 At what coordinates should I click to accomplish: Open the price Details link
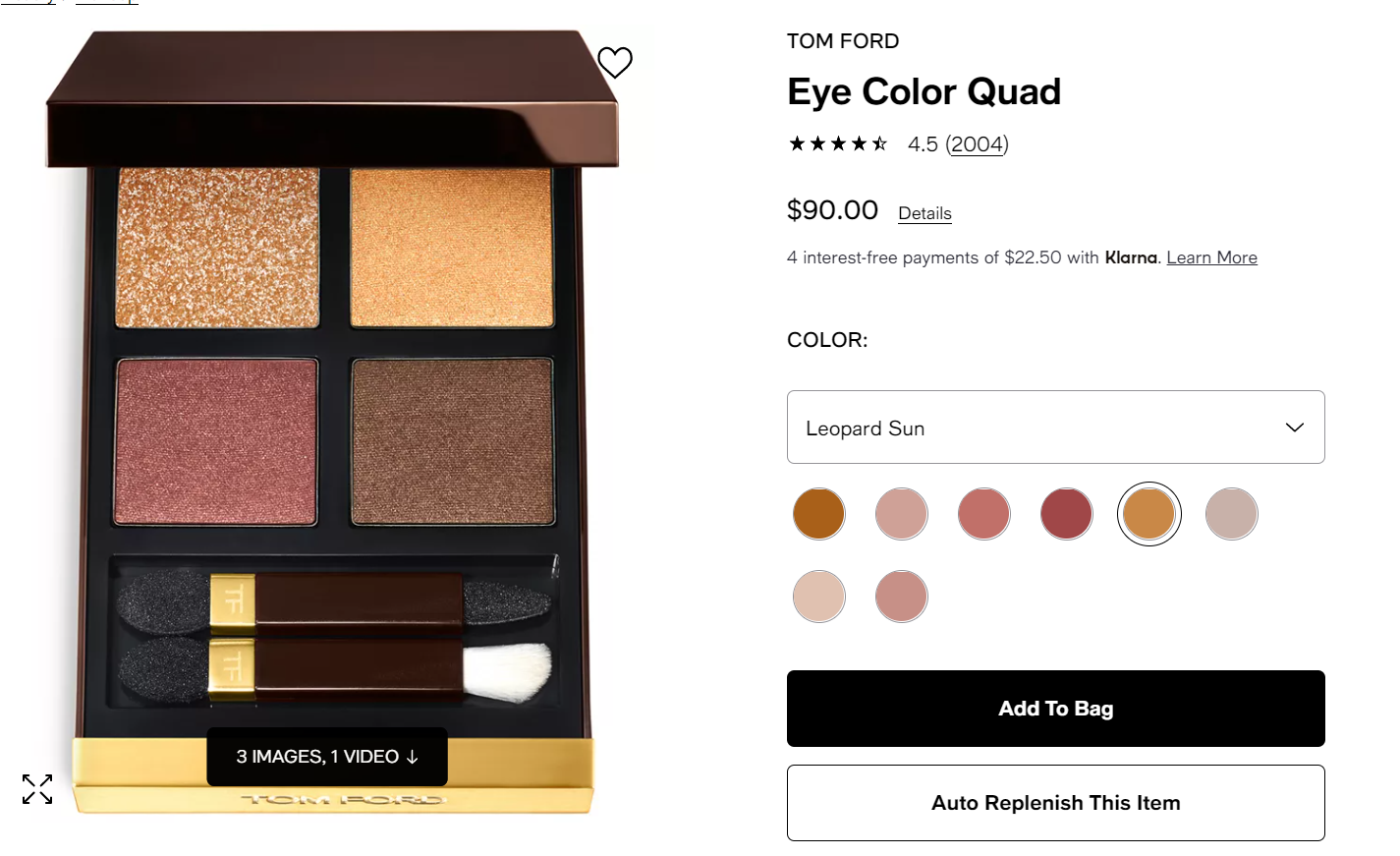point(924,213)
